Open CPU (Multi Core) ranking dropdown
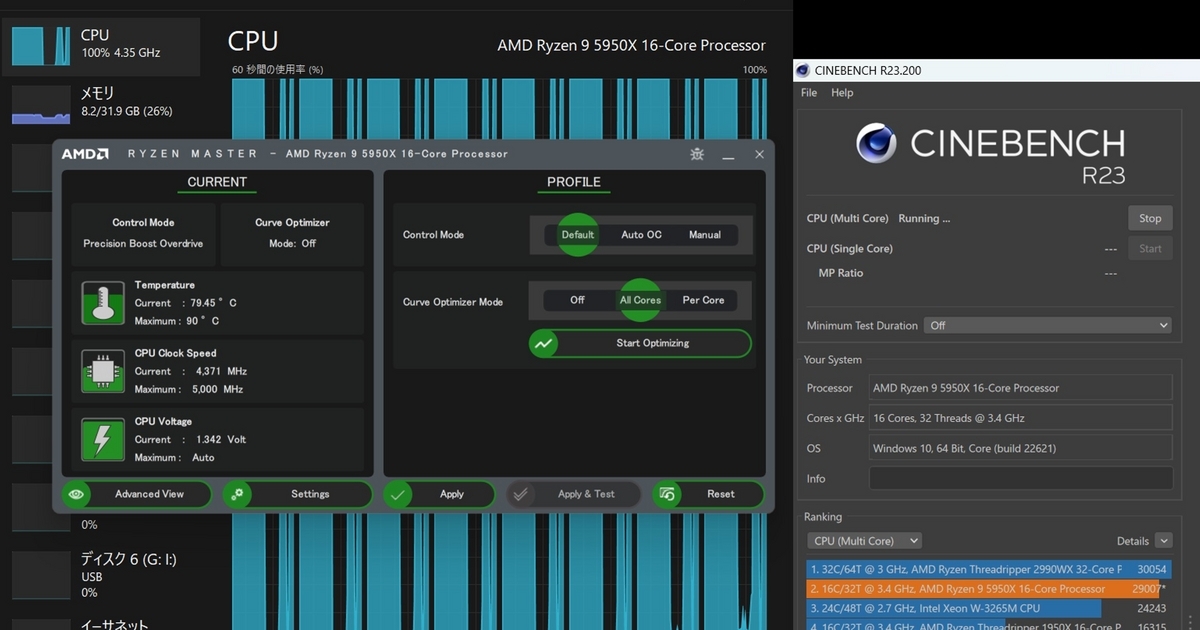Screen dimensions: 1200x630 coord(865,541)
